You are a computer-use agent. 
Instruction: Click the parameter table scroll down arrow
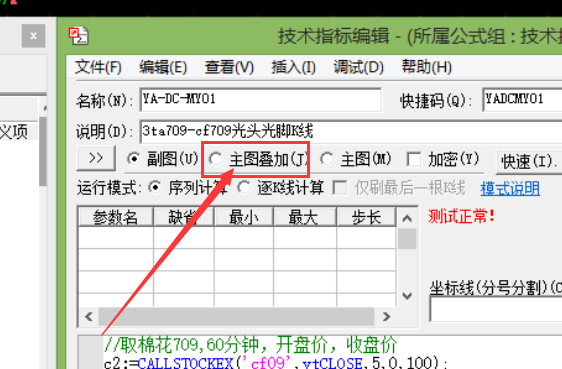407,296
